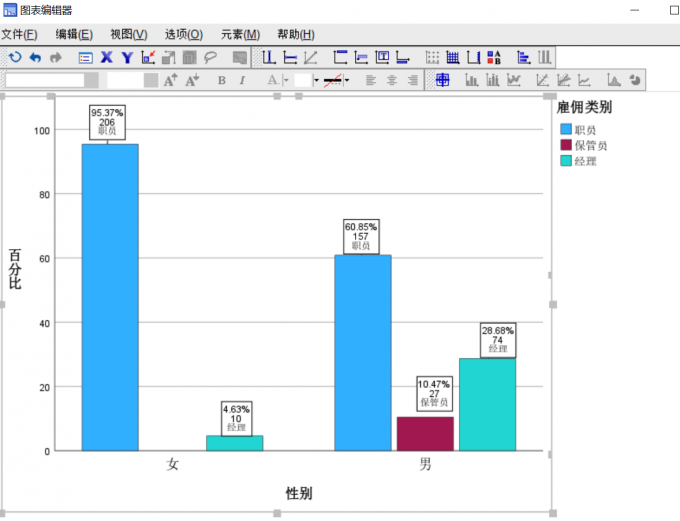This screenshot has height=521, width=680.
Task: Toggle italic text formatting
Action: coord(242,80)
